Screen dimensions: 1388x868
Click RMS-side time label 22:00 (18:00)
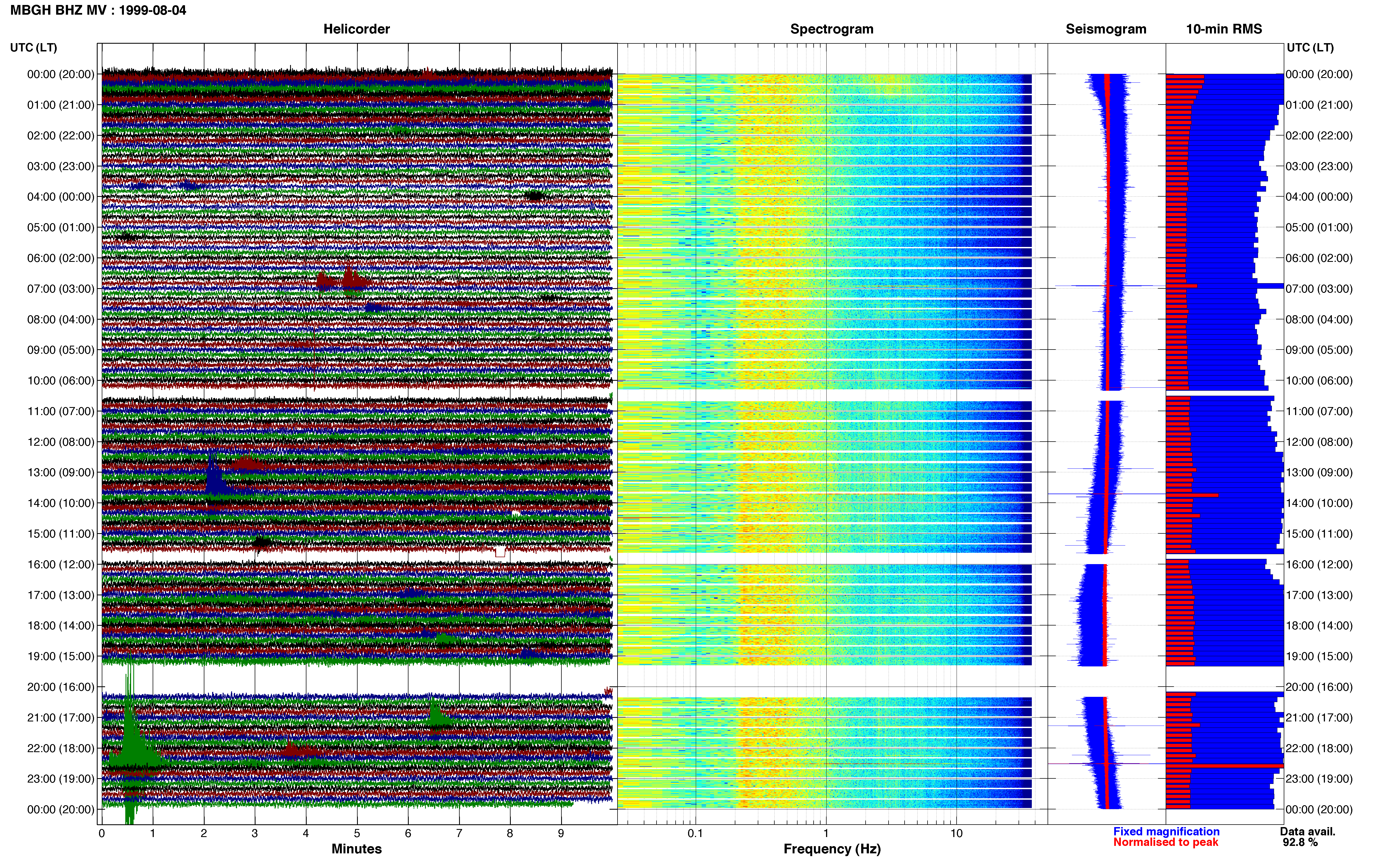point(1319,748)
